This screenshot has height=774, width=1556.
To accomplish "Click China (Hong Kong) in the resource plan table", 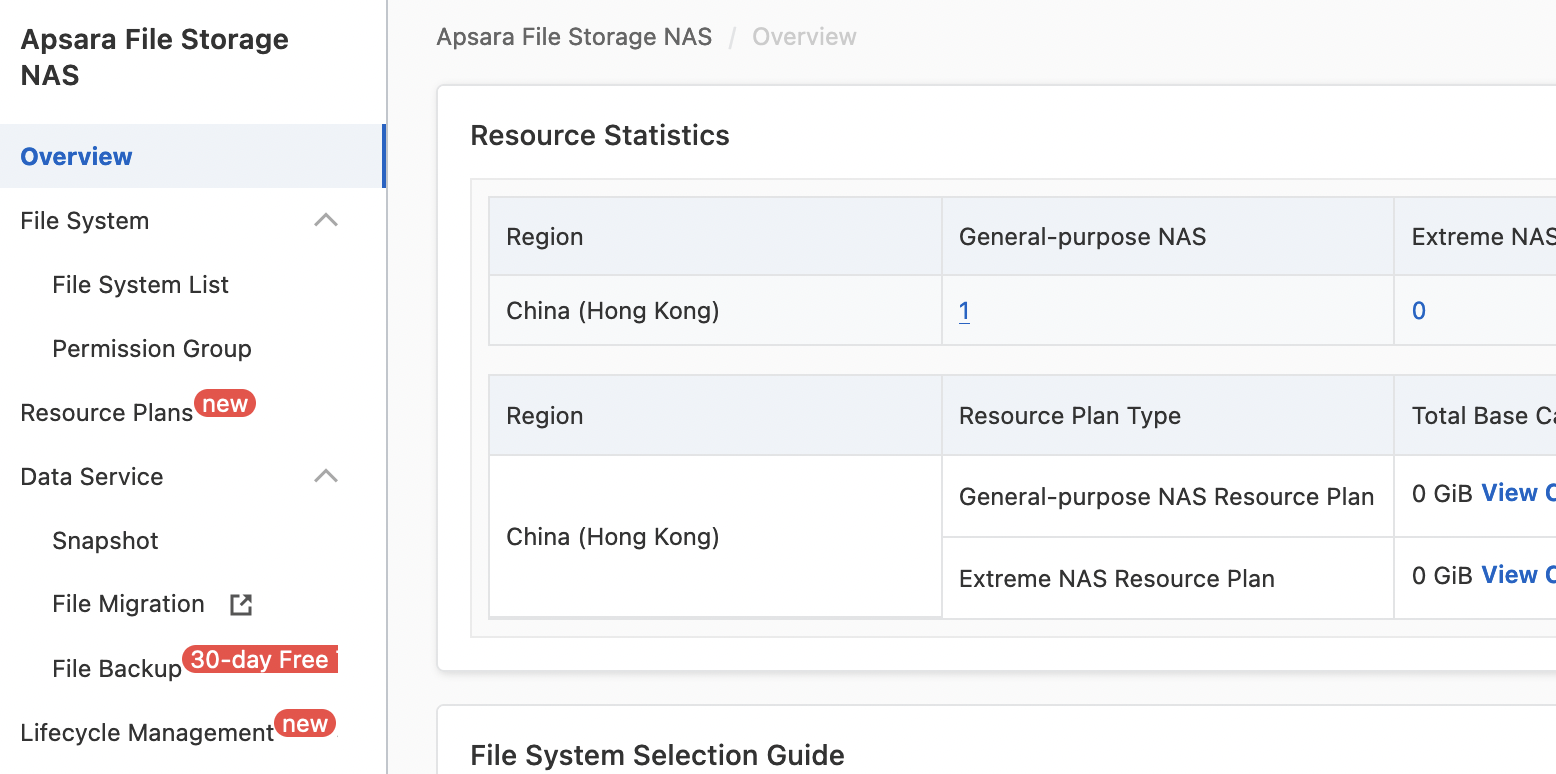I will click(x=613, y=537).
